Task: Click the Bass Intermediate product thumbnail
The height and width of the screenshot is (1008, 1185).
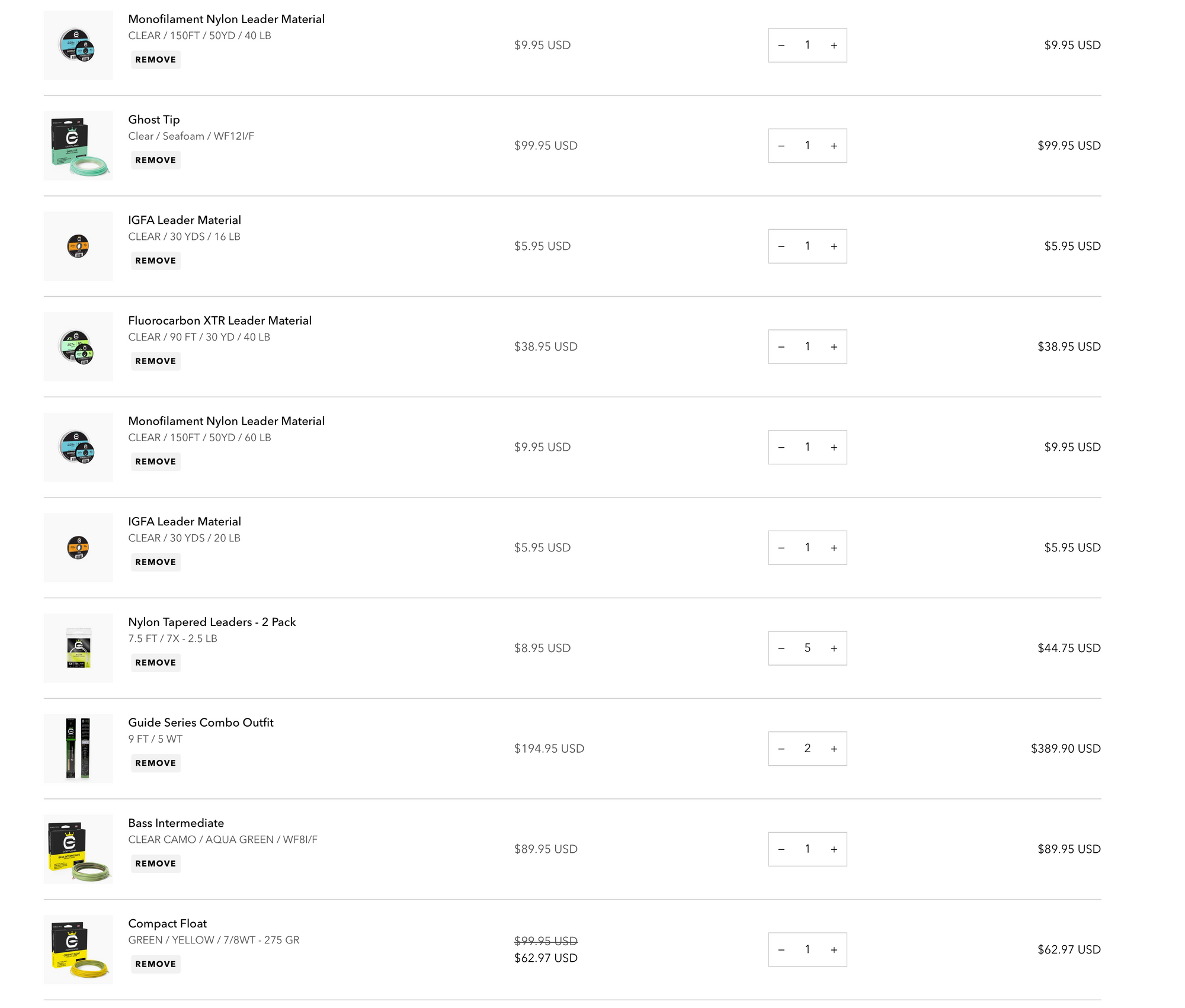Action: 78,849
